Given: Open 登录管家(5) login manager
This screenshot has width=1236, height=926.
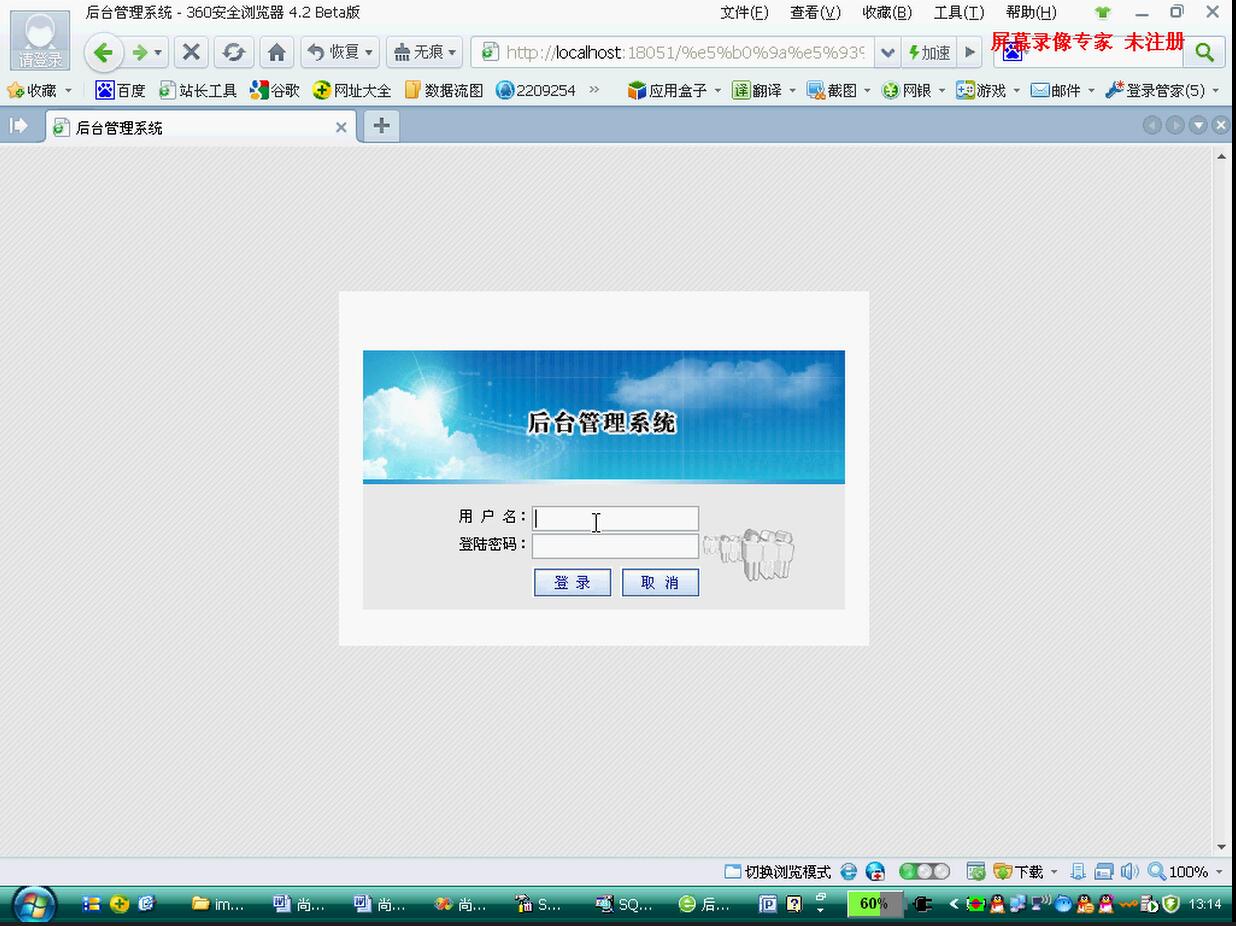Looking at the screenshot, I should [1163, 90].
